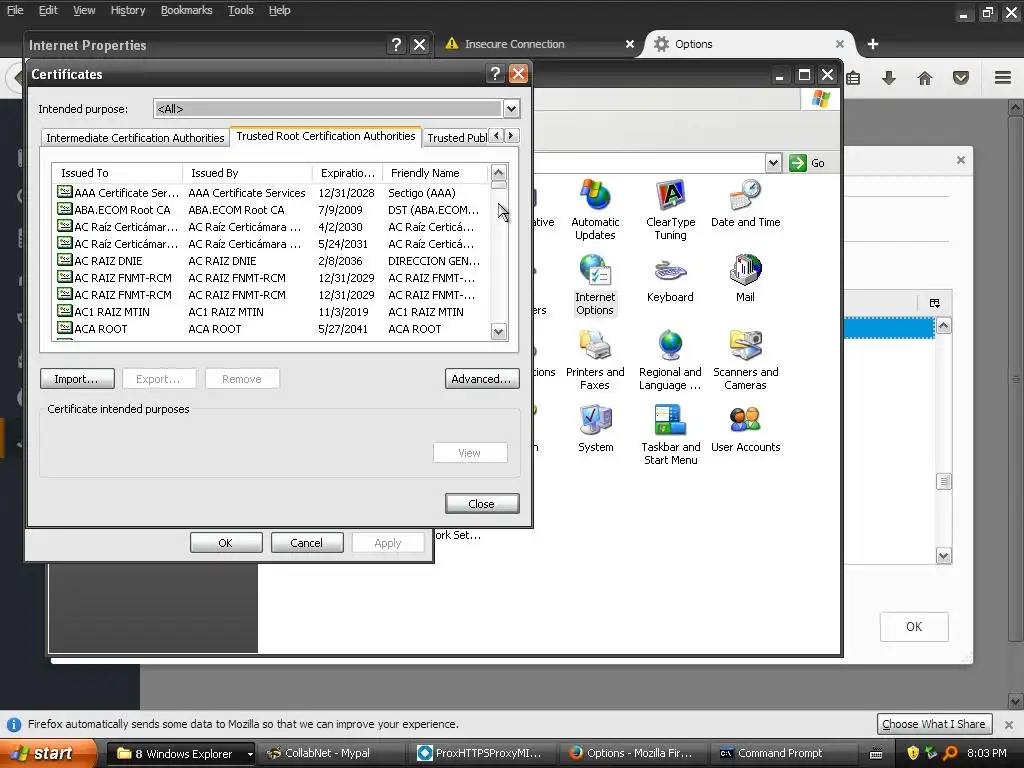Open a new Firefox tab with plus
Screen dimensions: 1024x768
pos(872,44)
